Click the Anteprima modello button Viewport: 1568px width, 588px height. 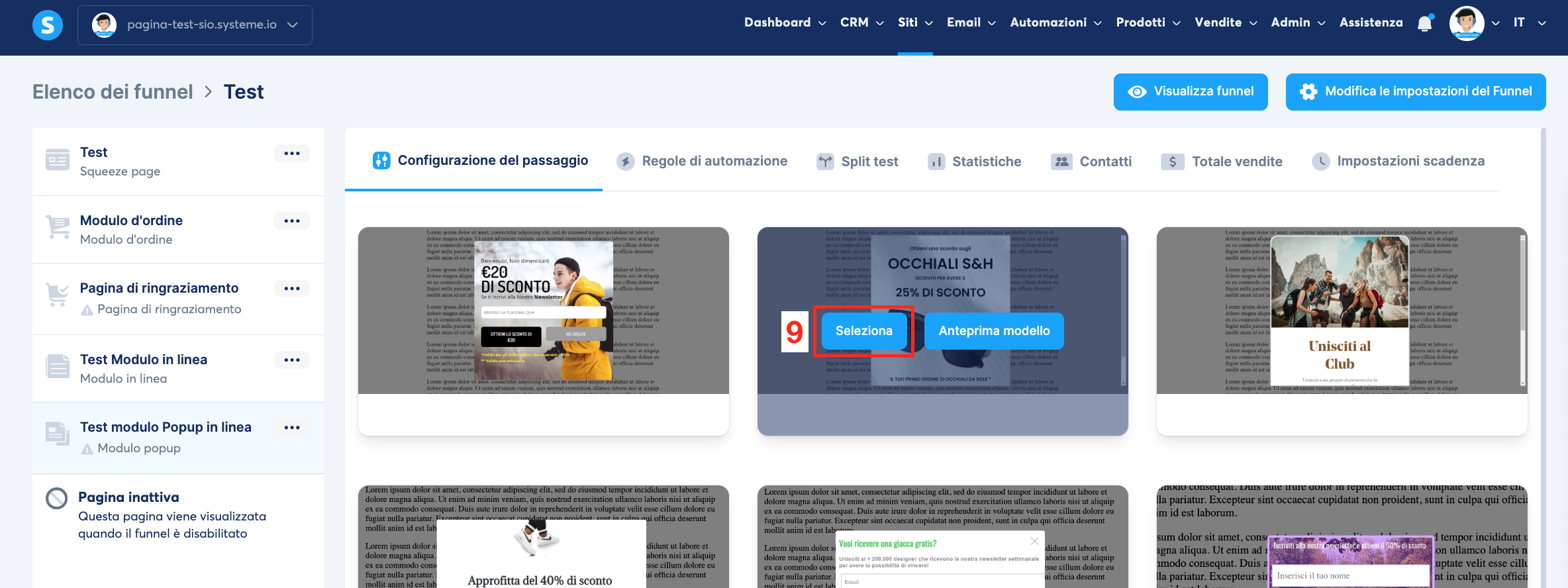click(994, 330)
